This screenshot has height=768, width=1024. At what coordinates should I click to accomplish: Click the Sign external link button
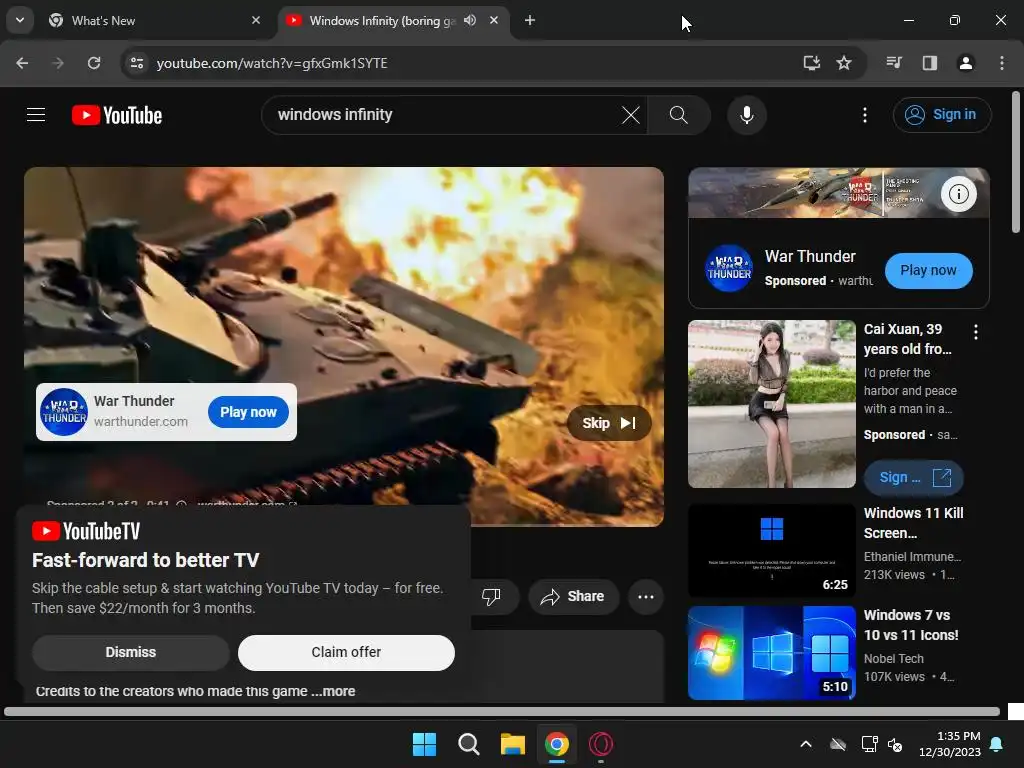(x=914, y=477)
